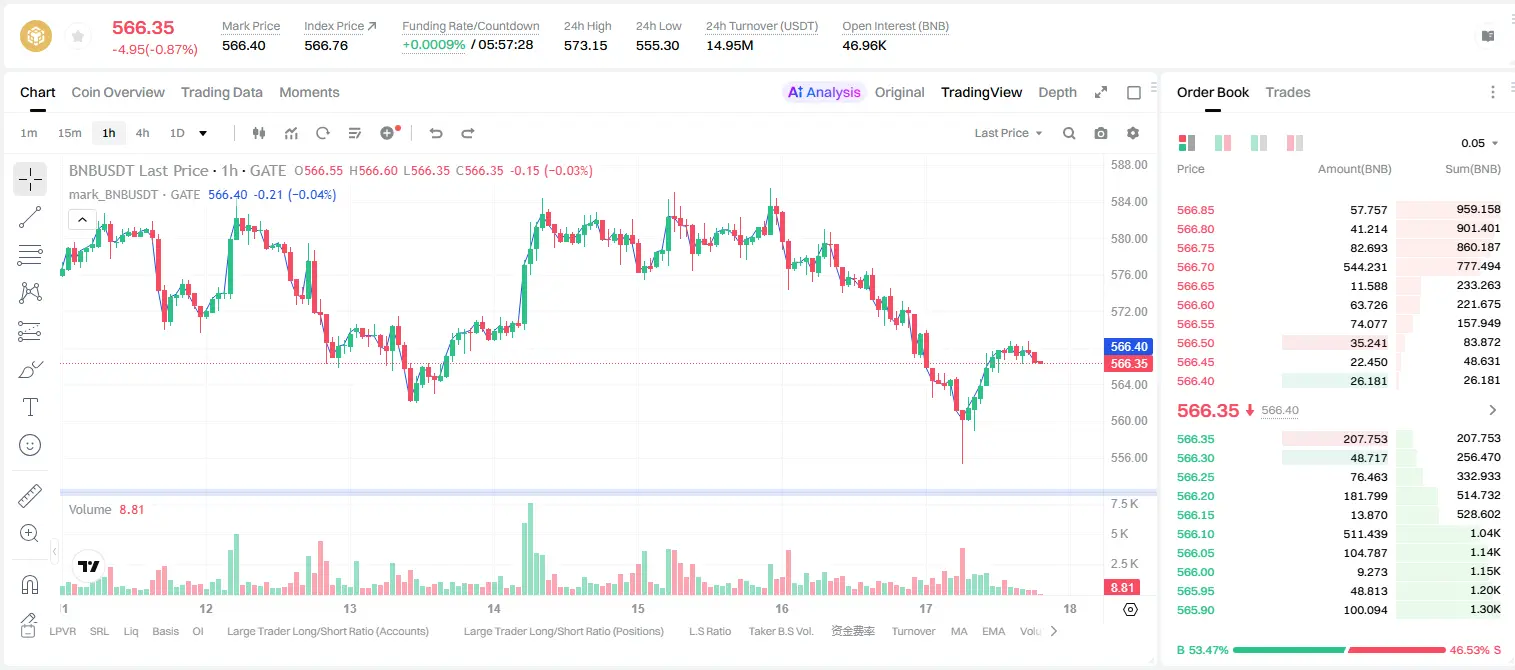
Task: Switch chart to Depth view
Action: pyautogui.click(x=1057, y=92)
